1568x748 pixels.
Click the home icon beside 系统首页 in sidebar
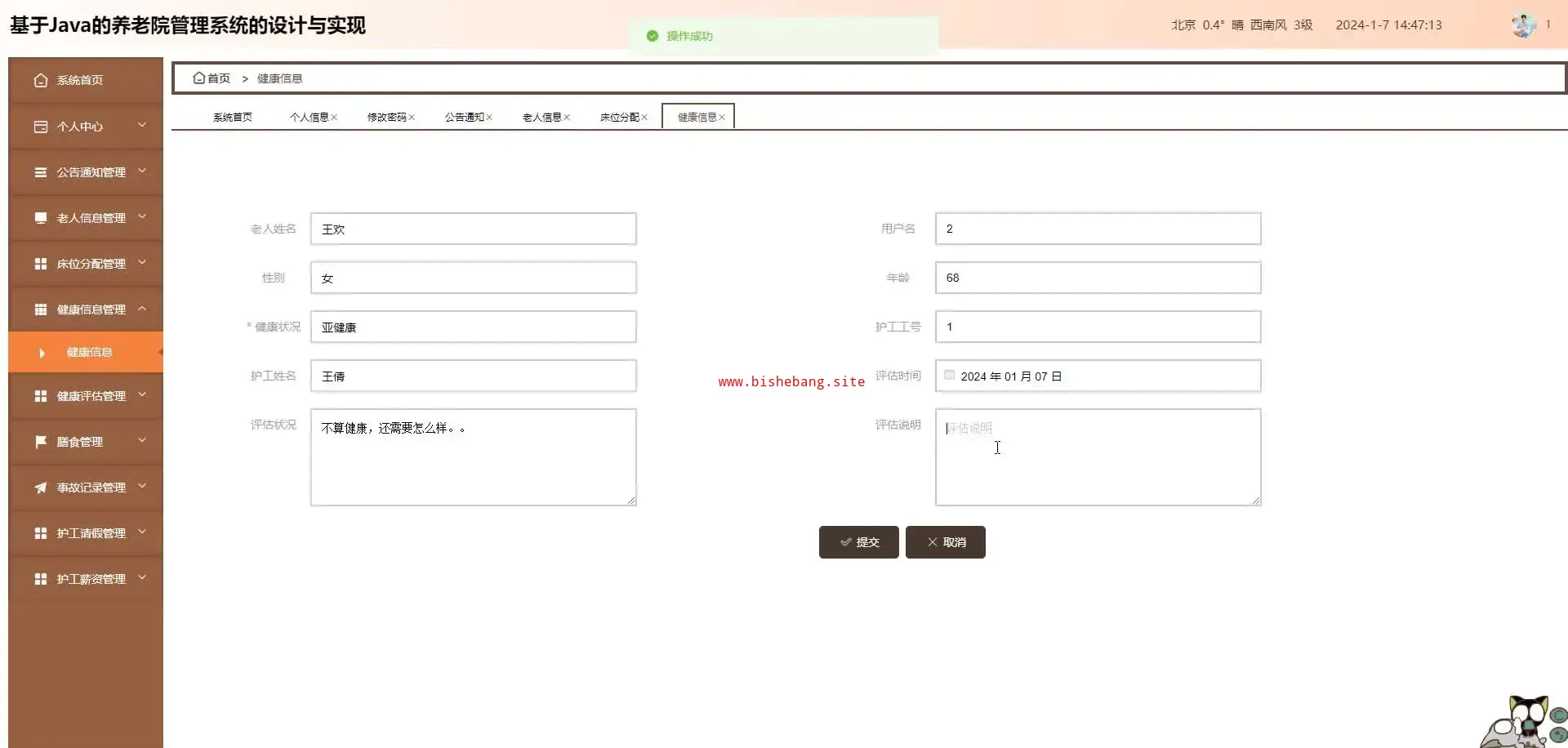41,80
